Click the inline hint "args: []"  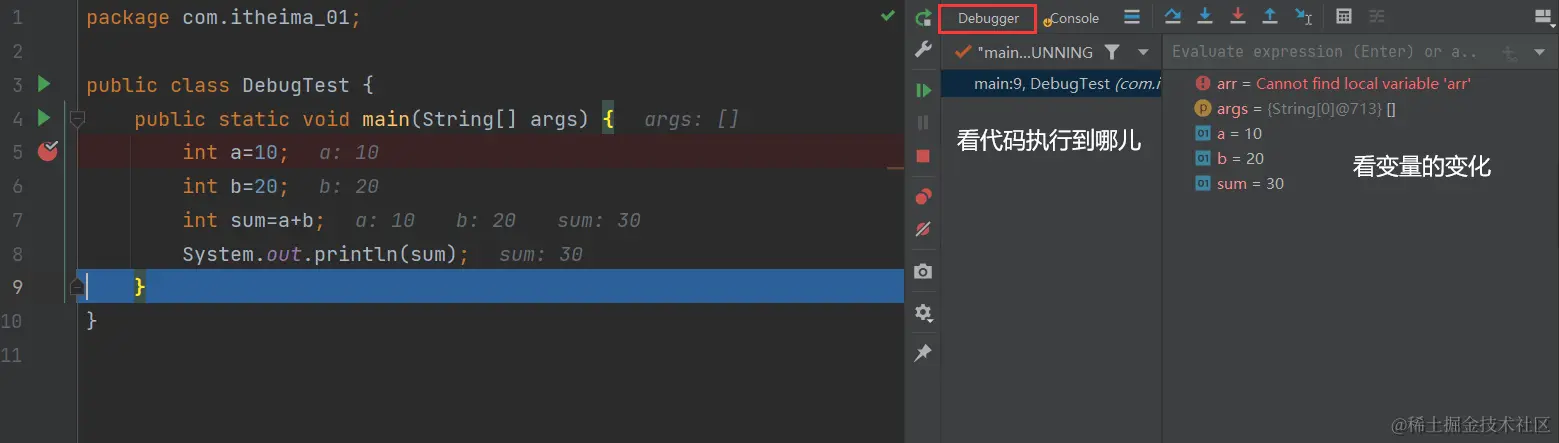[691, 119]
